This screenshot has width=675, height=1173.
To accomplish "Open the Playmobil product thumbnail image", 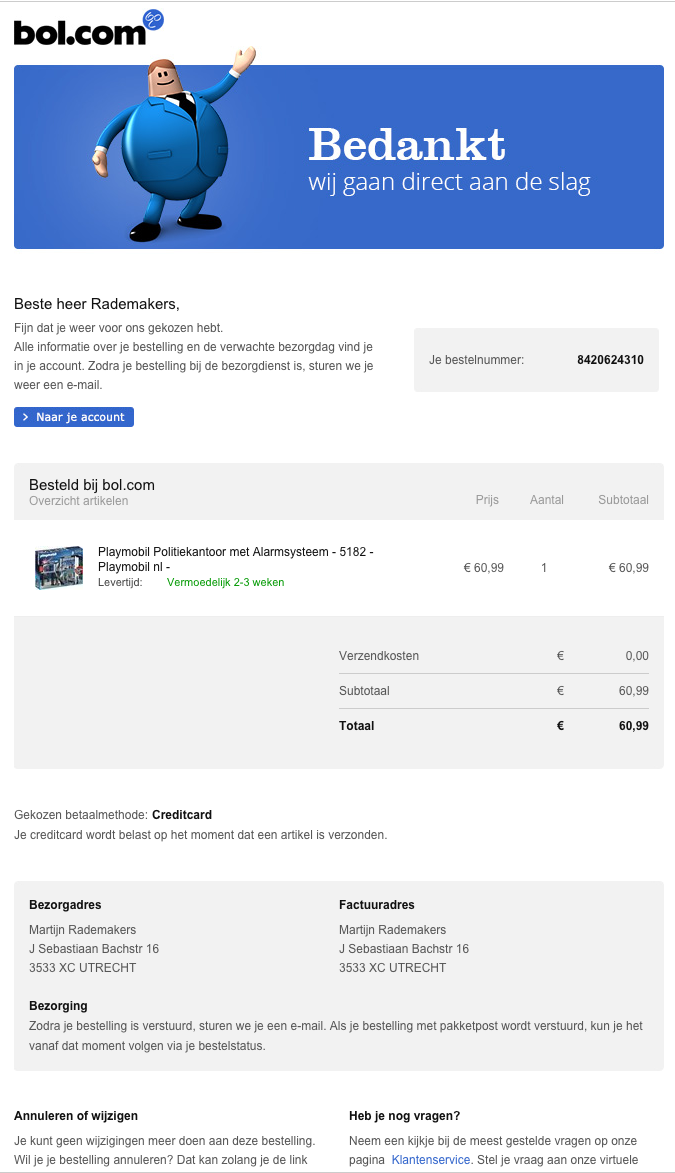I will tap(59, 567).
